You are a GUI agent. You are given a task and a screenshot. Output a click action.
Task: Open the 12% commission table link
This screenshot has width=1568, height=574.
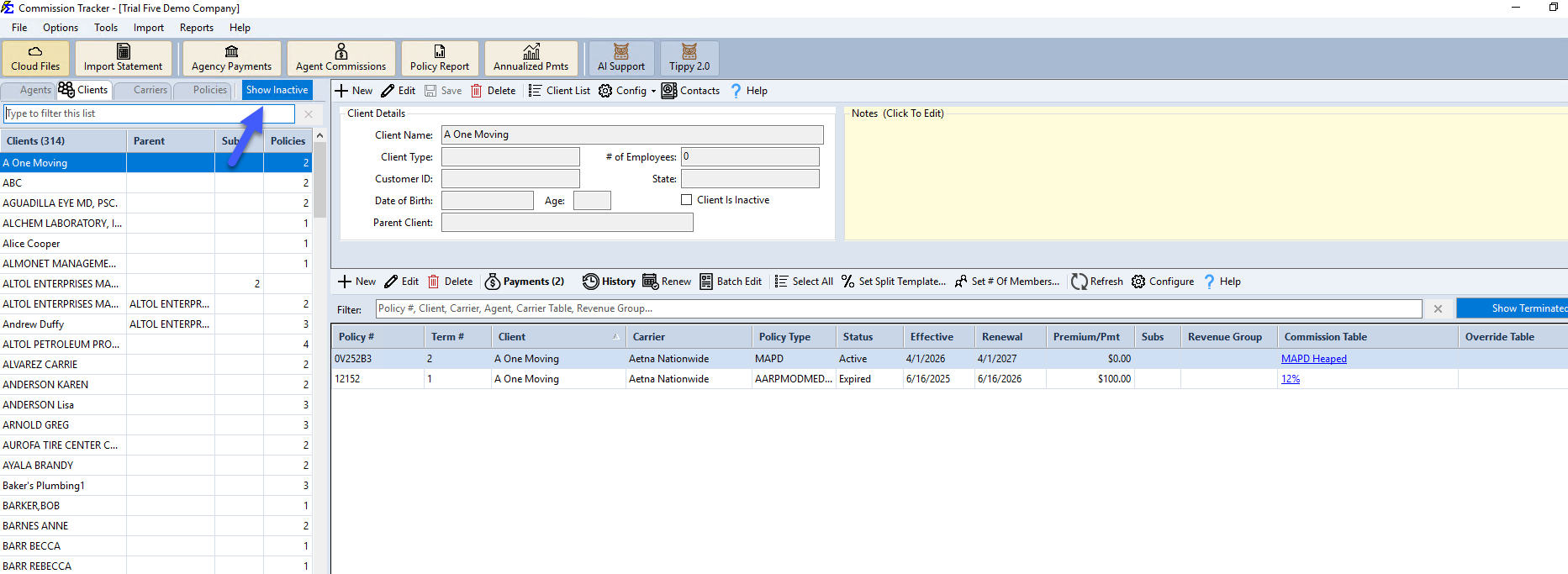1291,379
